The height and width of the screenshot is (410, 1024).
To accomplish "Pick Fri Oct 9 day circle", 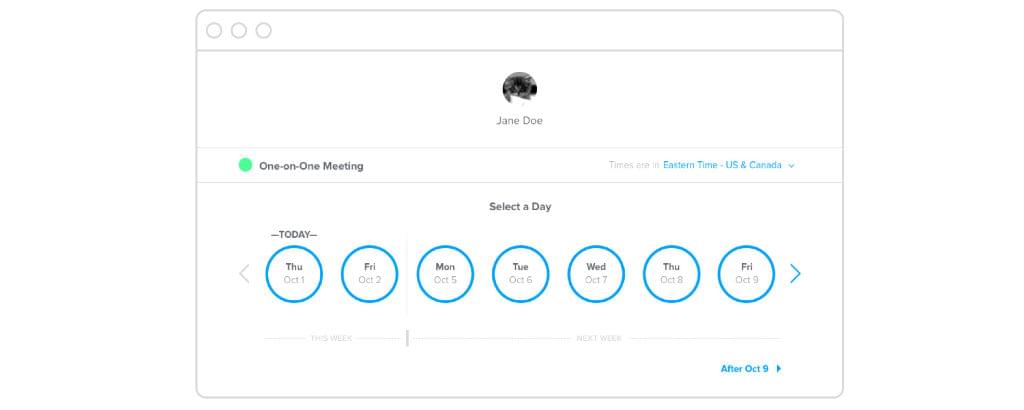I will coord(746,273).
